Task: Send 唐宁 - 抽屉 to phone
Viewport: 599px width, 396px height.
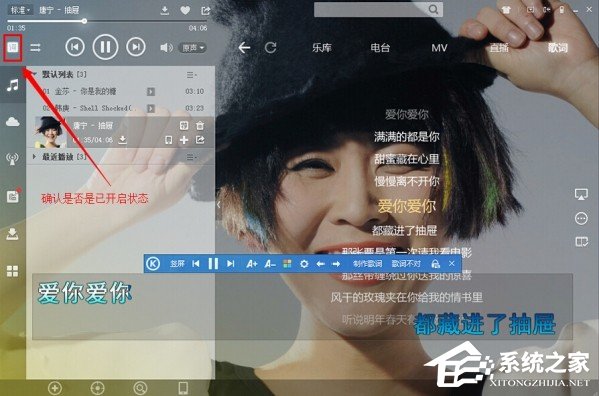Action: [x=168, y=140]
